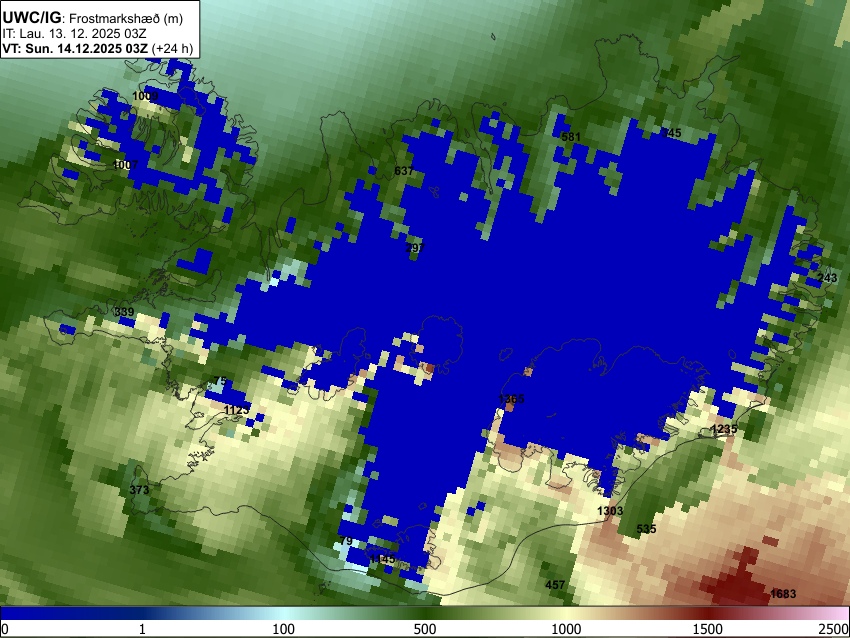Click the map value label "1123"
The height and width of the screenshot is (638, 850).
click(x=237, y=410)
